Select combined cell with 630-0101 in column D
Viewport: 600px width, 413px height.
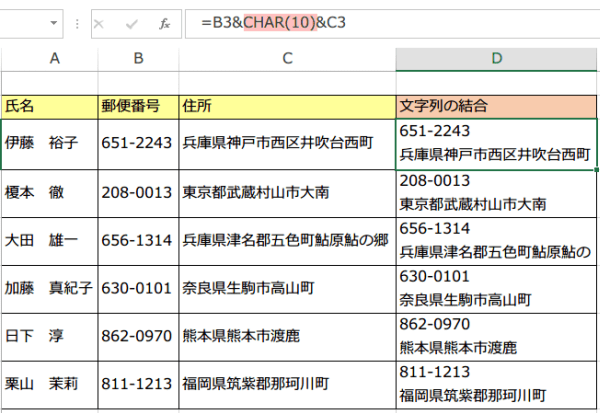[496, 289]
